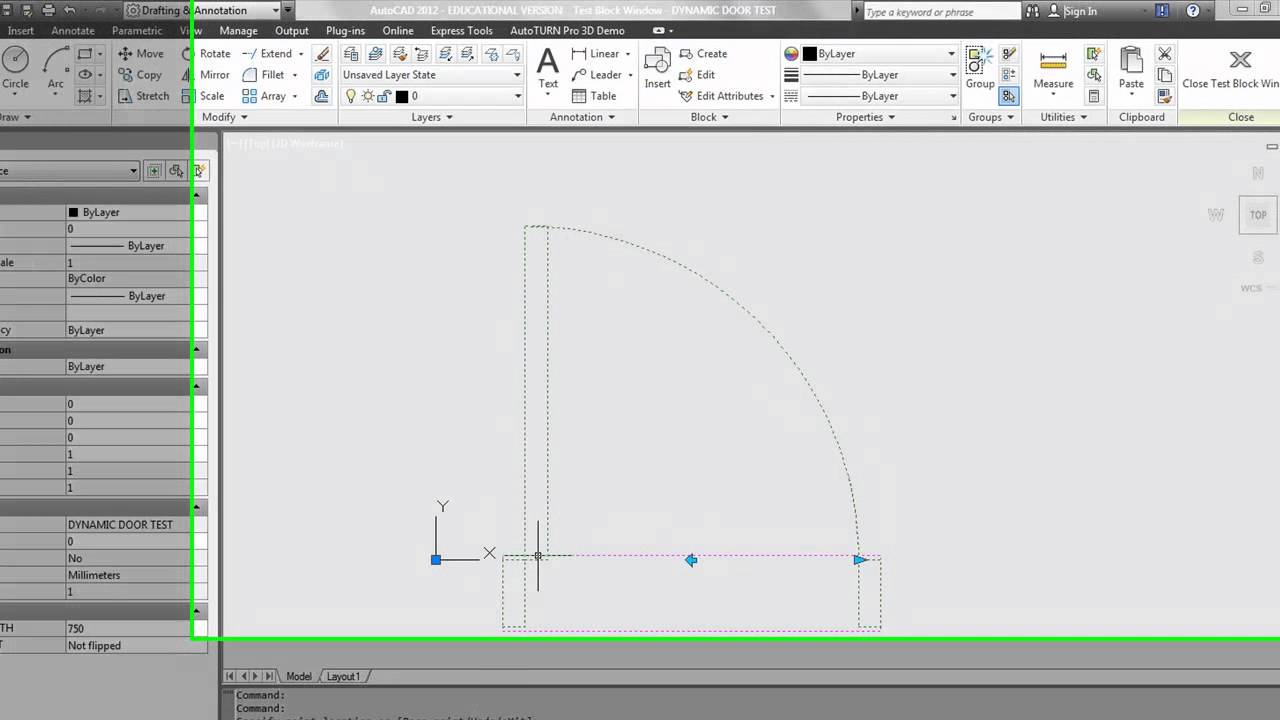The width and height of the screenshot is (1280, 720).
Task: Toggle the layer lightbulb on/off icon
Action: click(351, 96)
